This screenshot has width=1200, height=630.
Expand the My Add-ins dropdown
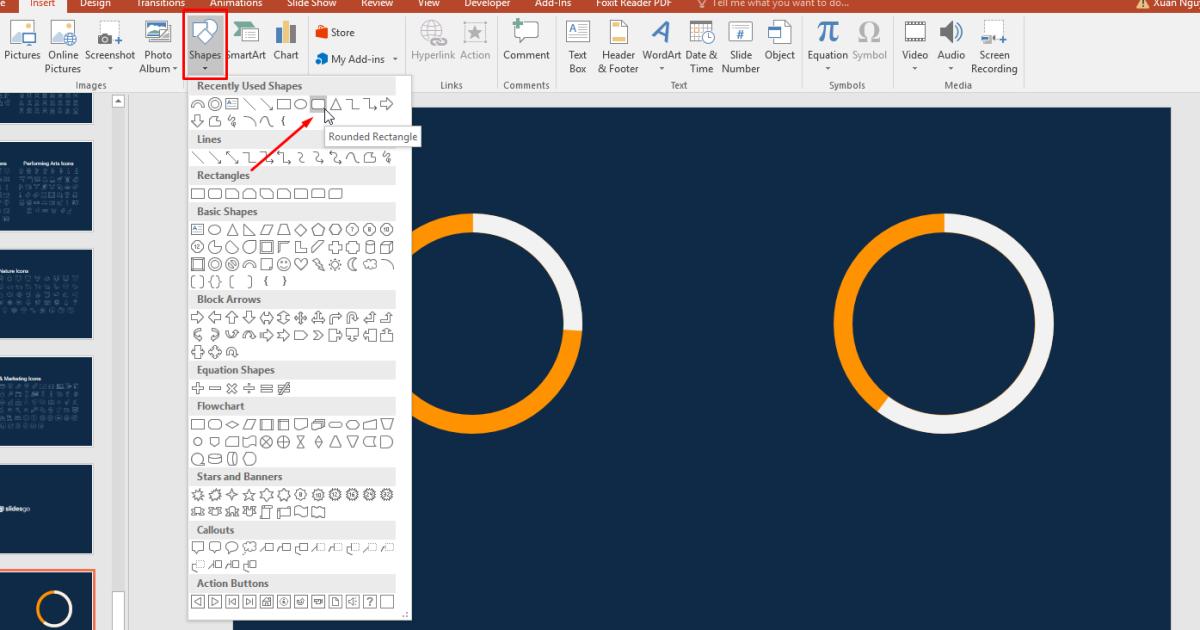click(395, 59)
